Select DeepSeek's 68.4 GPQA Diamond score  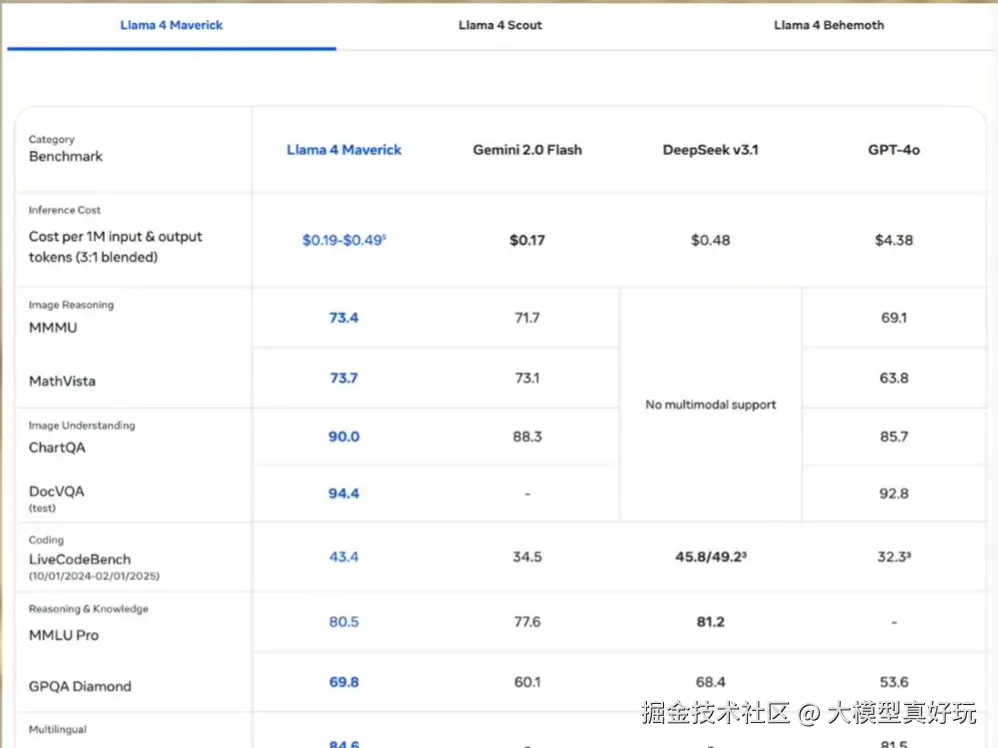click(710, 682)
